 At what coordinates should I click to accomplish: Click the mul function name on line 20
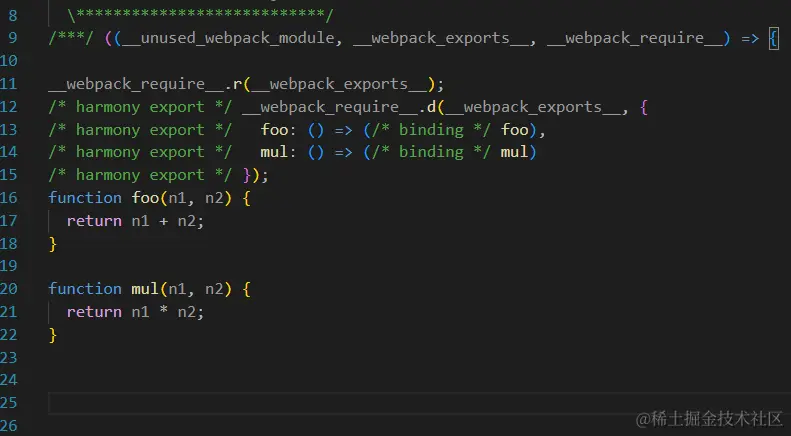coord(145,289)
